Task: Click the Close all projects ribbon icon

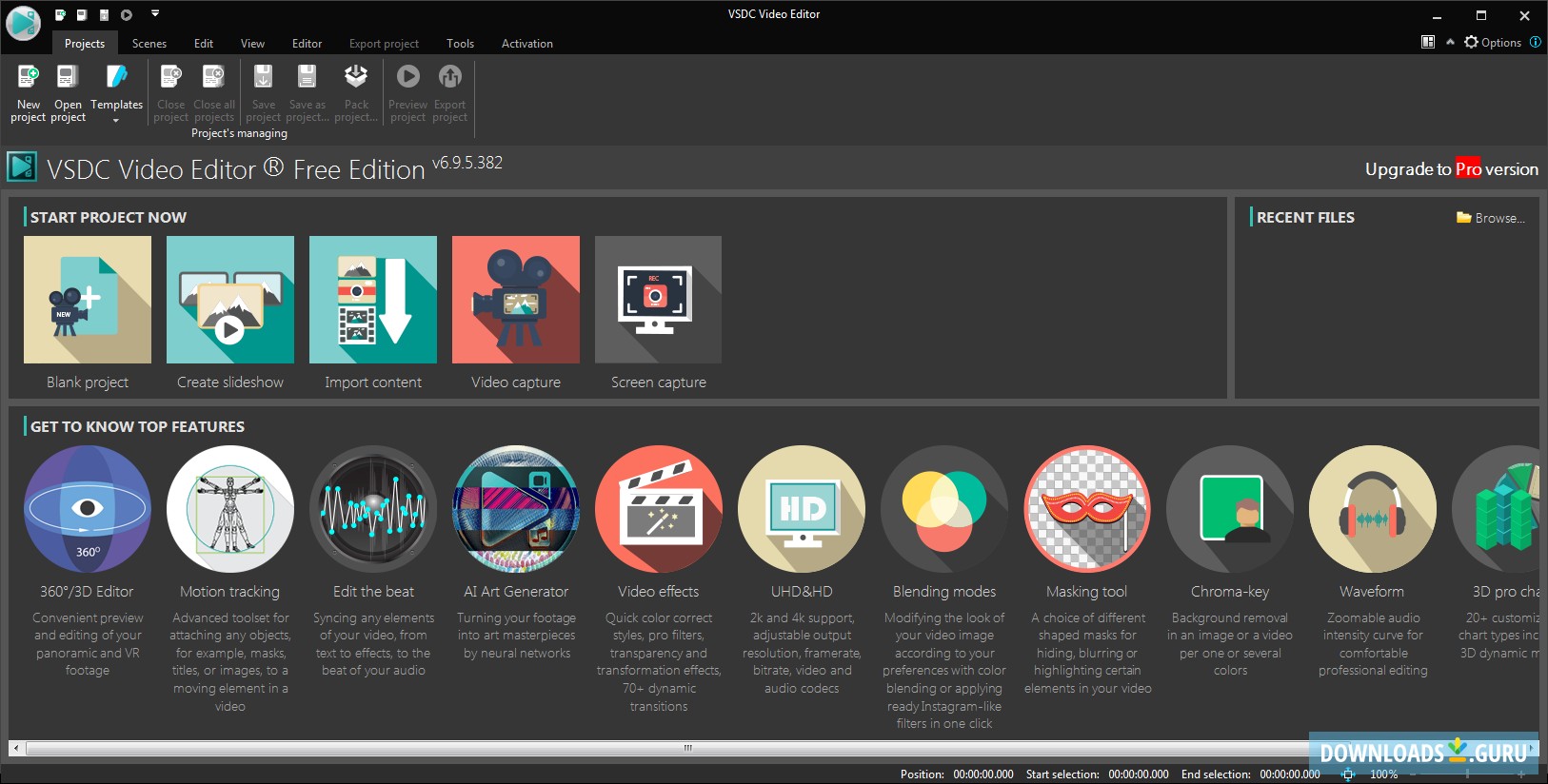Action: point(214,92)
